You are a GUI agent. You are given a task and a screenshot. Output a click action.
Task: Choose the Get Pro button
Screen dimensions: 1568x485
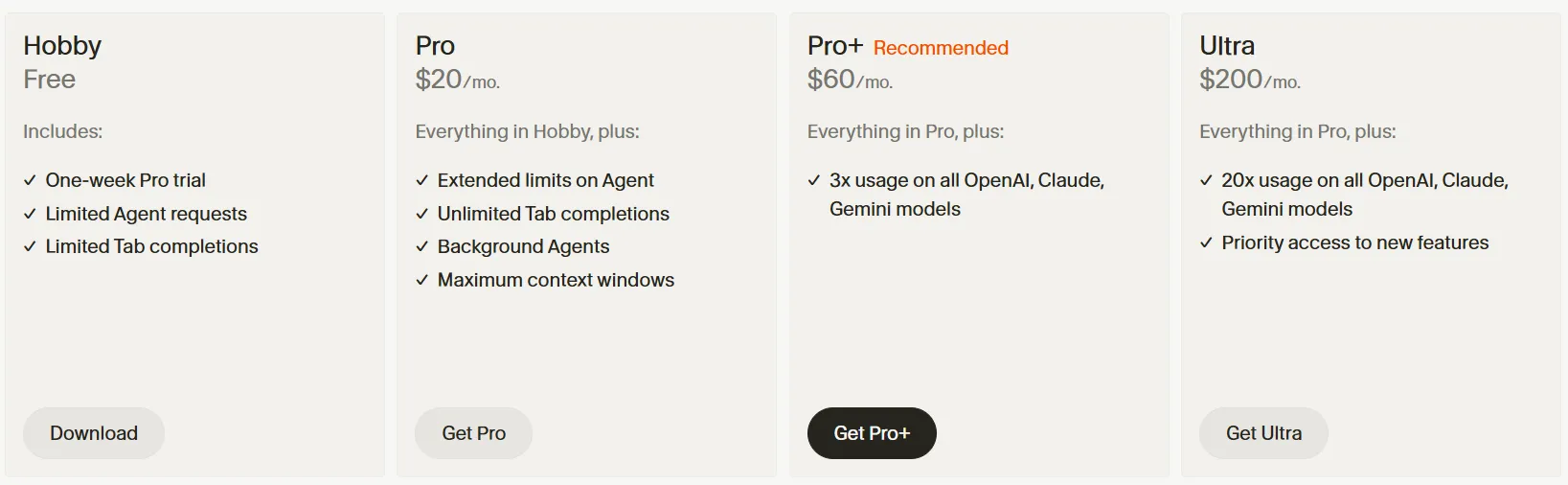point(473,433)
